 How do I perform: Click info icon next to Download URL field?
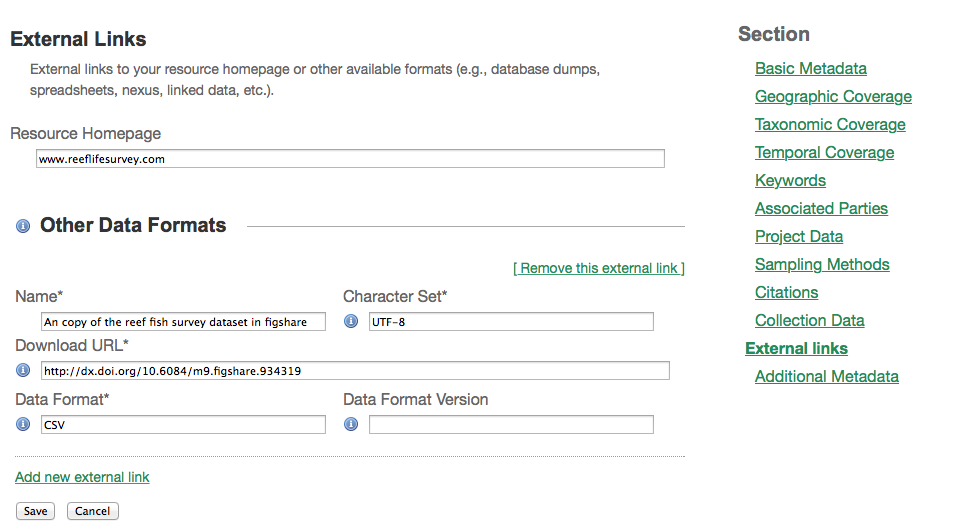click(23, 371)
